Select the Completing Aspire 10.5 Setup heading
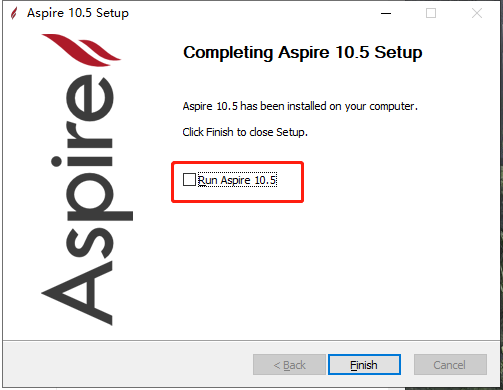The height and width of the screenshot is (390, 503). click(303, 52)
